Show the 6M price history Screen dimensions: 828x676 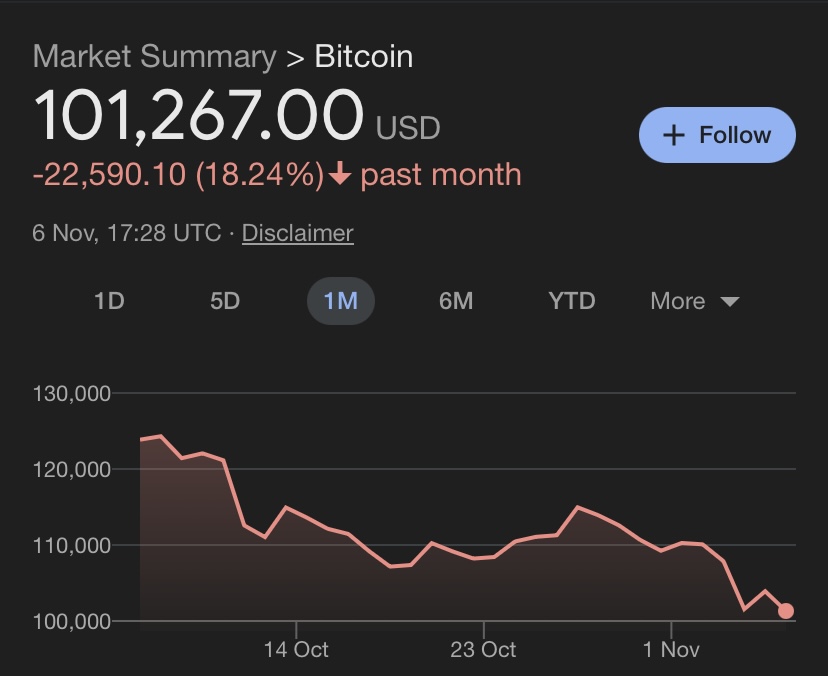click(456, 301)
